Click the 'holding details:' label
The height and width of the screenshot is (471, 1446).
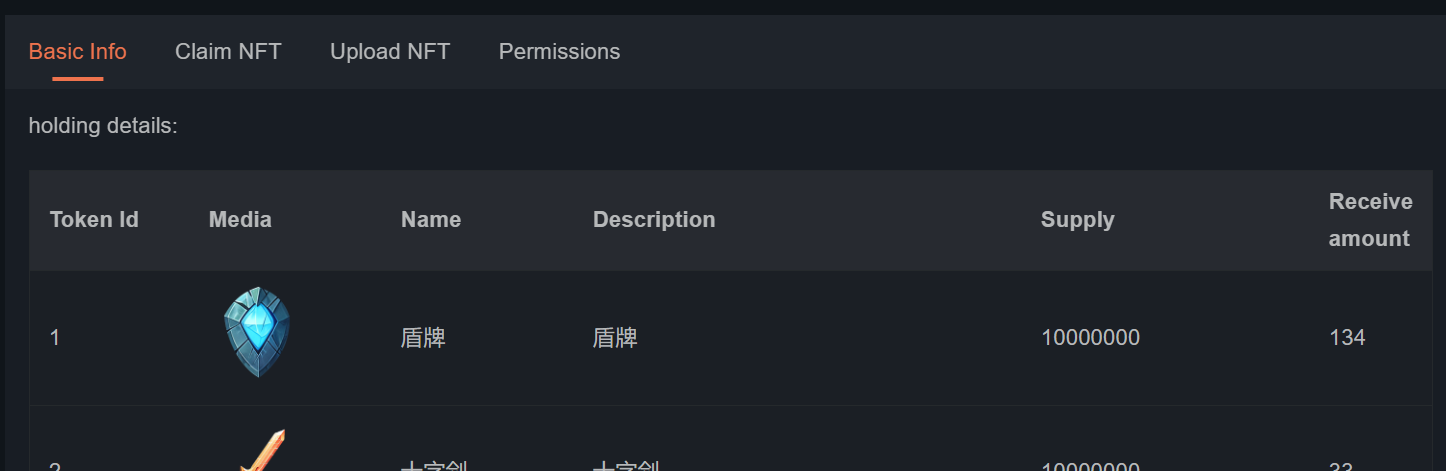coord(103,126)
